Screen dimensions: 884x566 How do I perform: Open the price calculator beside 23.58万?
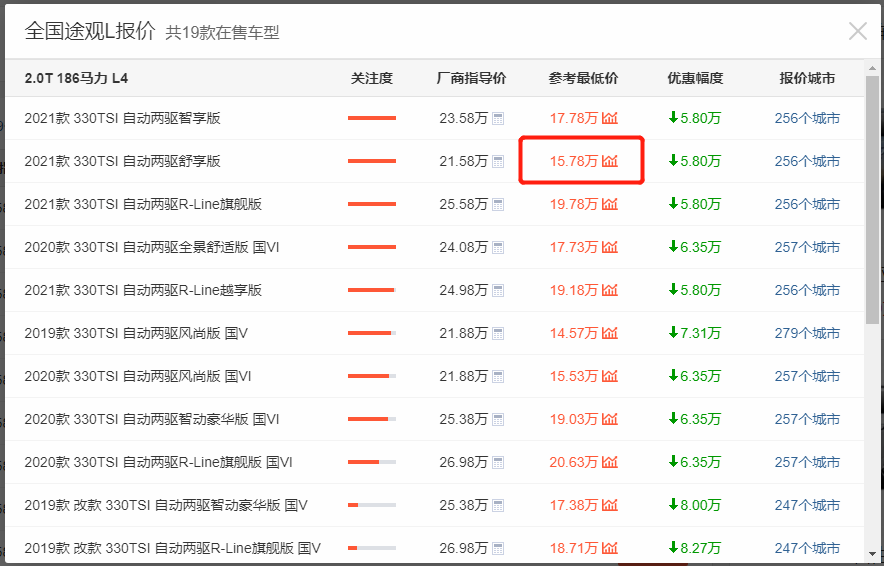coord(498,118)
